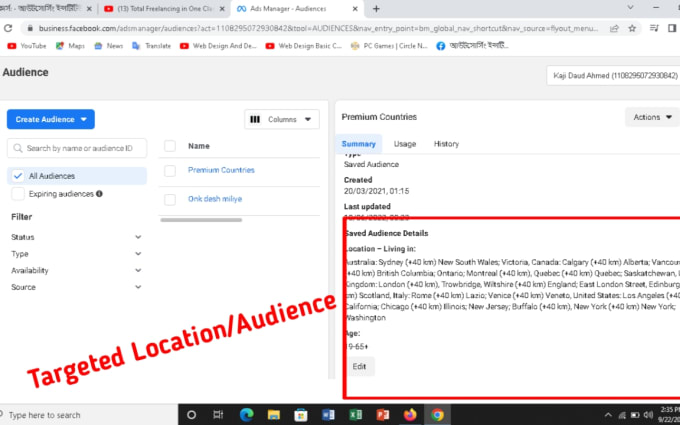The height and width of the screenshot is (425, 680).
Task: Bookmark this page with the star icon
Action: click(632, 29)
